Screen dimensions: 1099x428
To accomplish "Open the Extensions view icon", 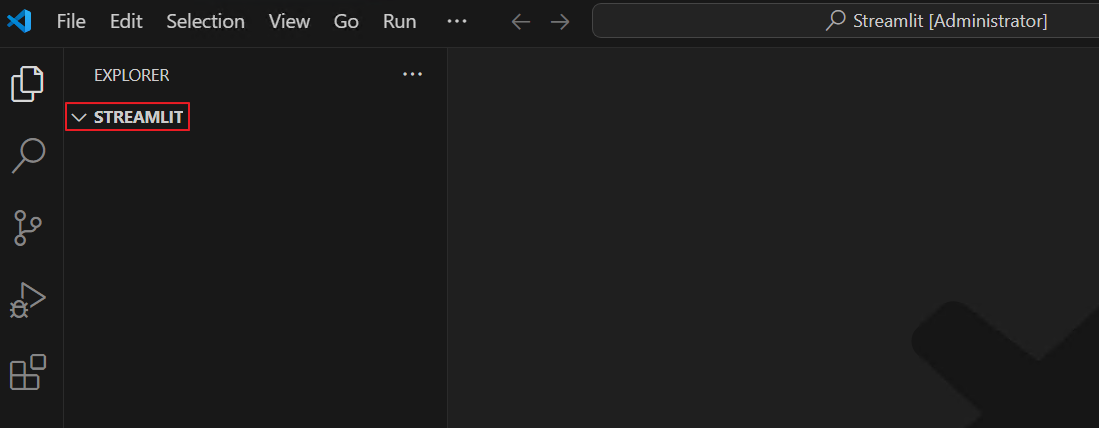I will (28, 372).
